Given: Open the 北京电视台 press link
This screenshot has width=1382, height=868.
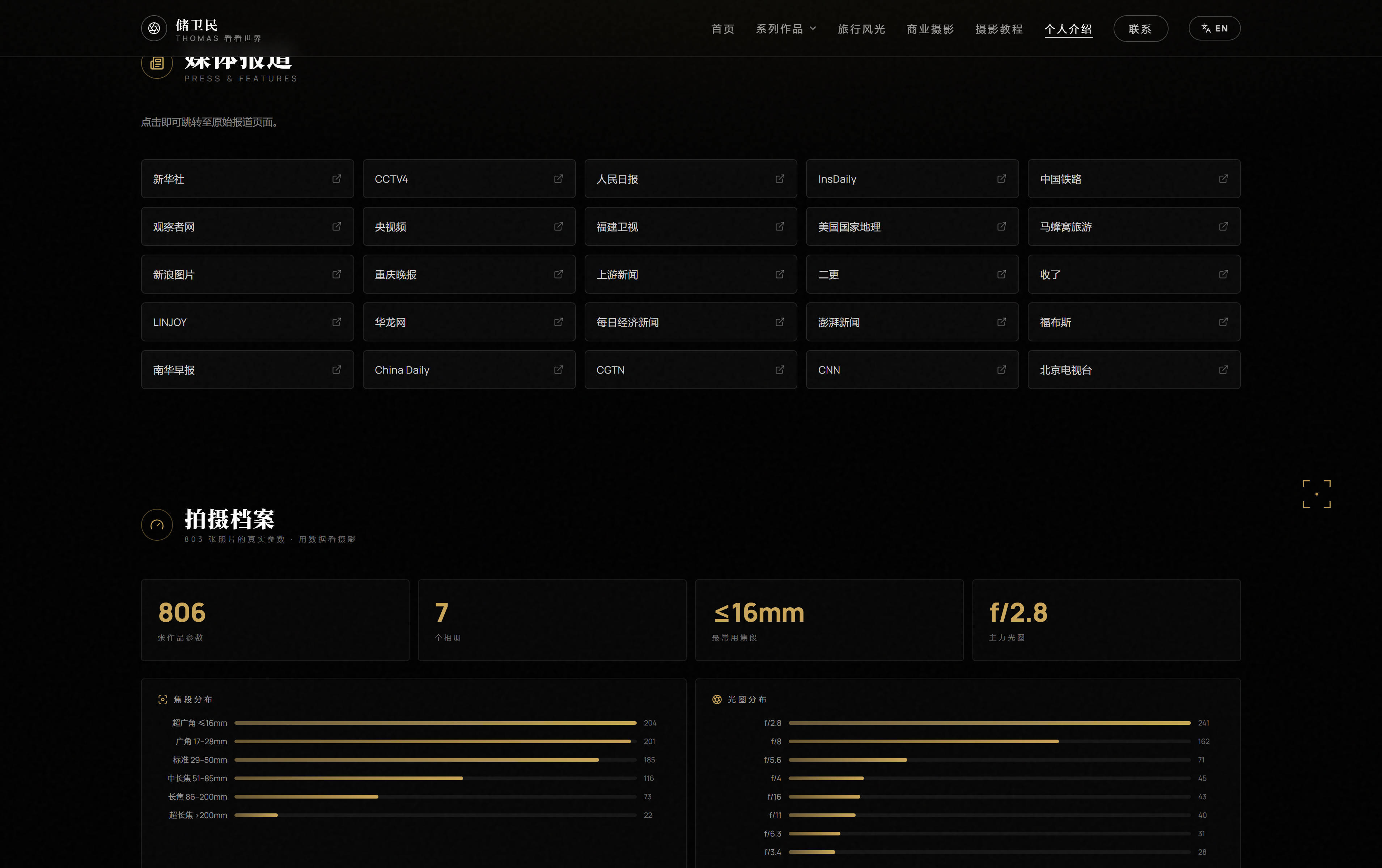Looking at the screenshot, I should tap(1134, 370).
